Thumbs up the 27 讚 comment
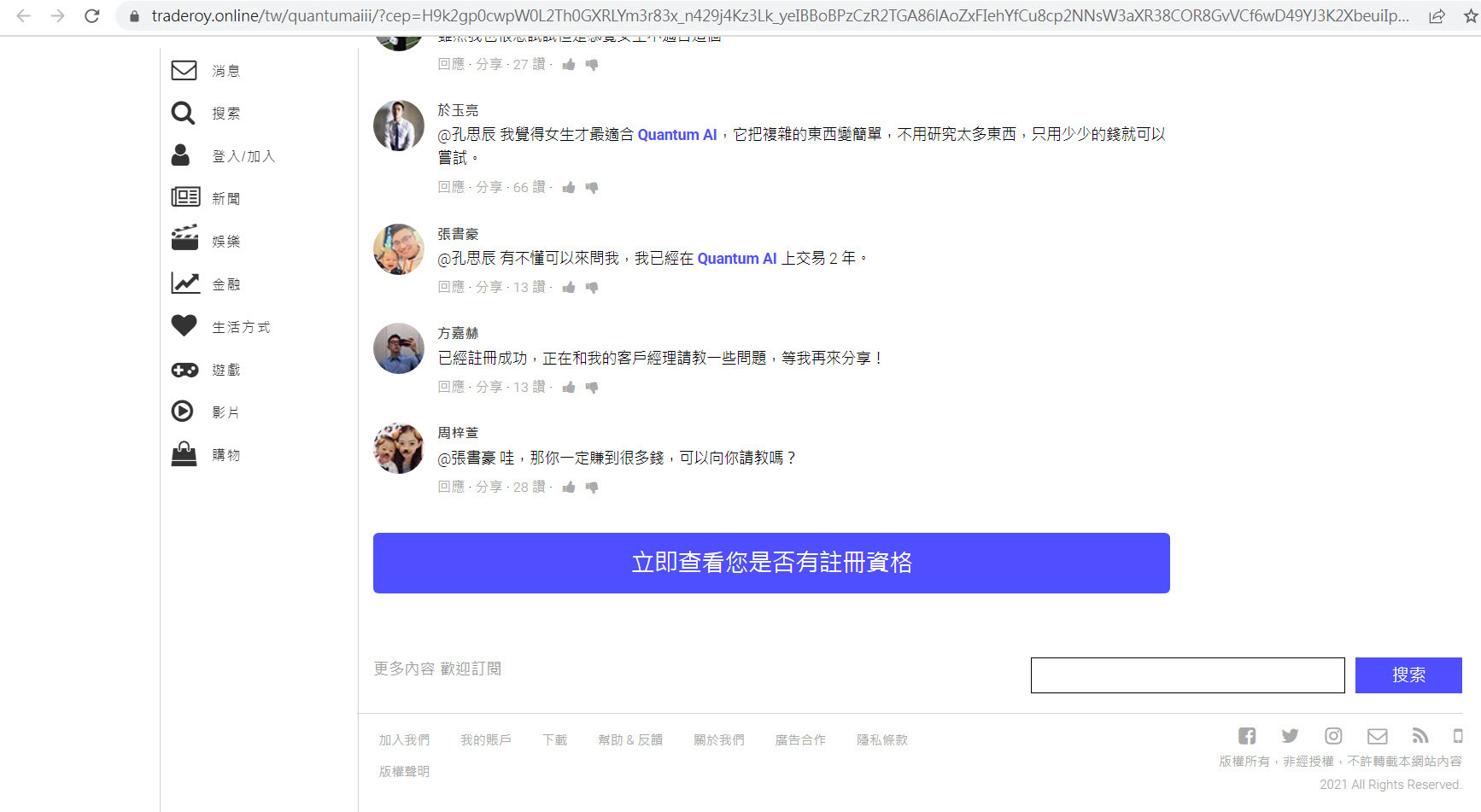Viewport: 1481px width, 812px height. coord(569,64)
